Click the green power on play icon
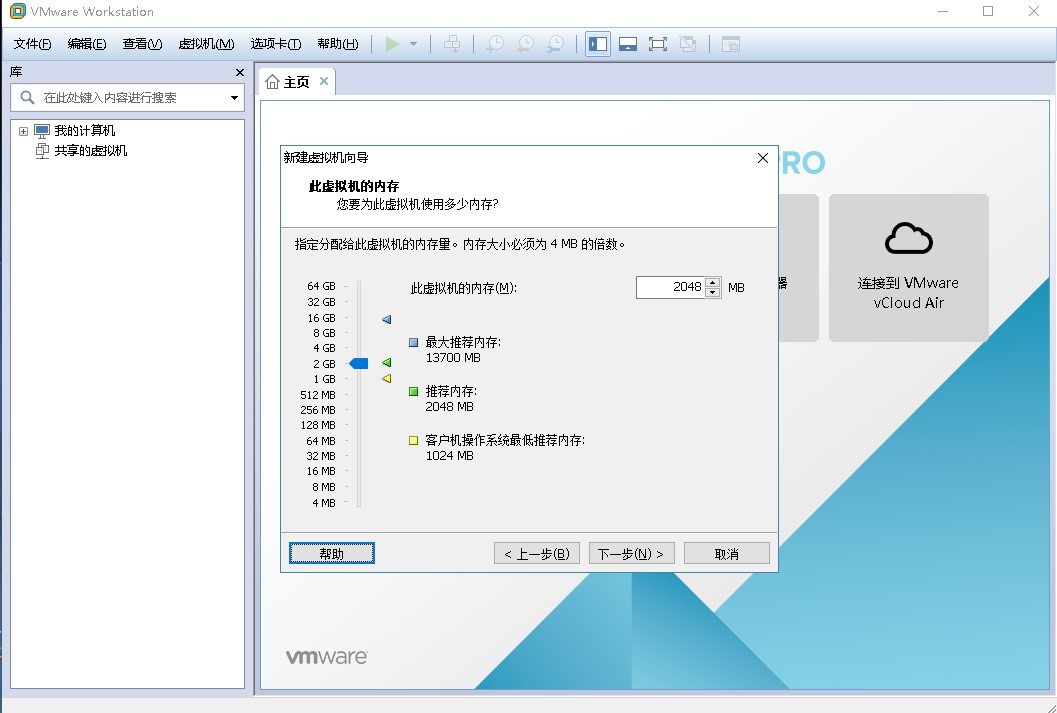Screen dimensions: 1057x713 coord(392,44)
